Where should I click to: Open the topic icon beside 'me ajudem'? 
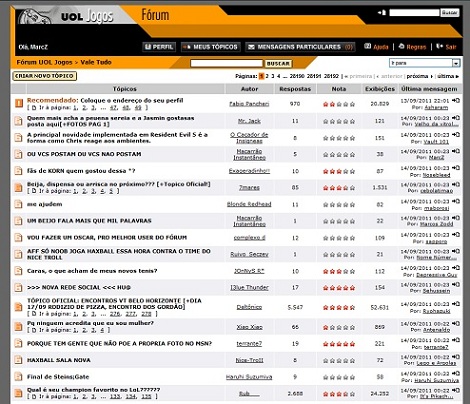coord(18,204)
